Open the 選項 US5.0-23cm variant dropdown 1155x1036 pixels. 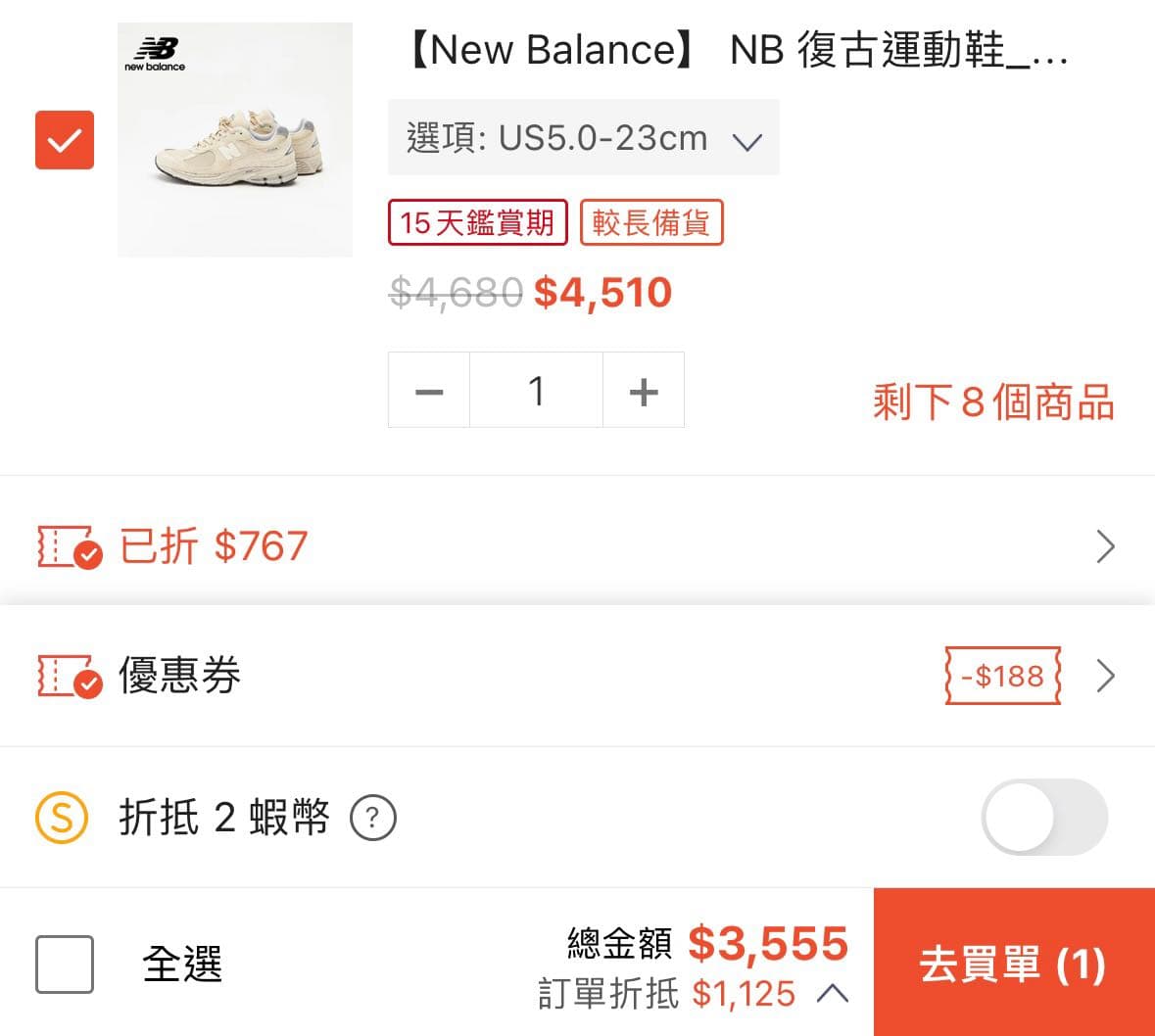(x=584, y=138)
